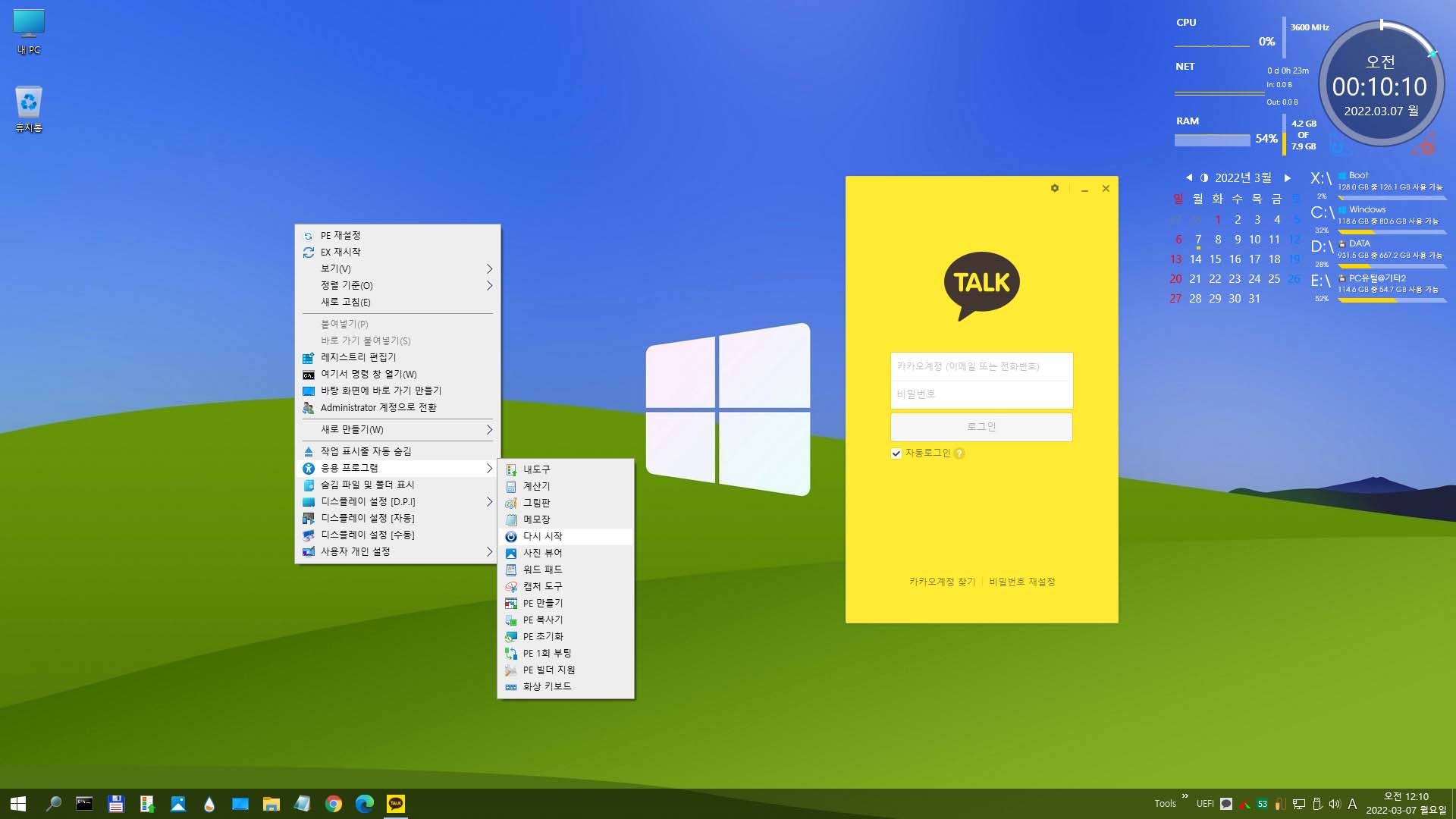Expand the 정렬 기준(O) submenu
Screen dimensions: 1456x819
pyautogui.click(x=397, y=285)
